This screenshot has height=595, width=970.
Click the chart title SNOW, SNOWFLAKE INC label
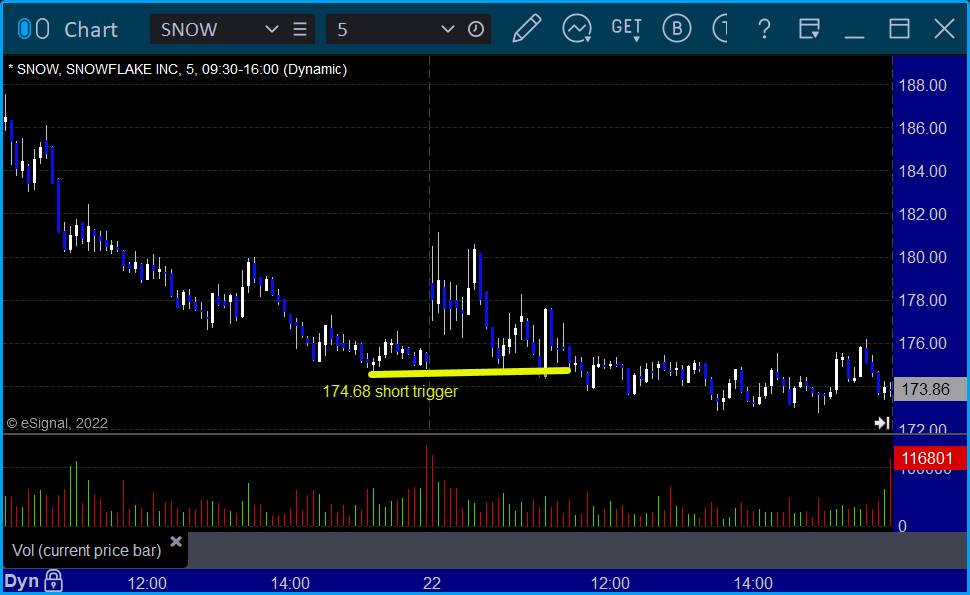178,69
